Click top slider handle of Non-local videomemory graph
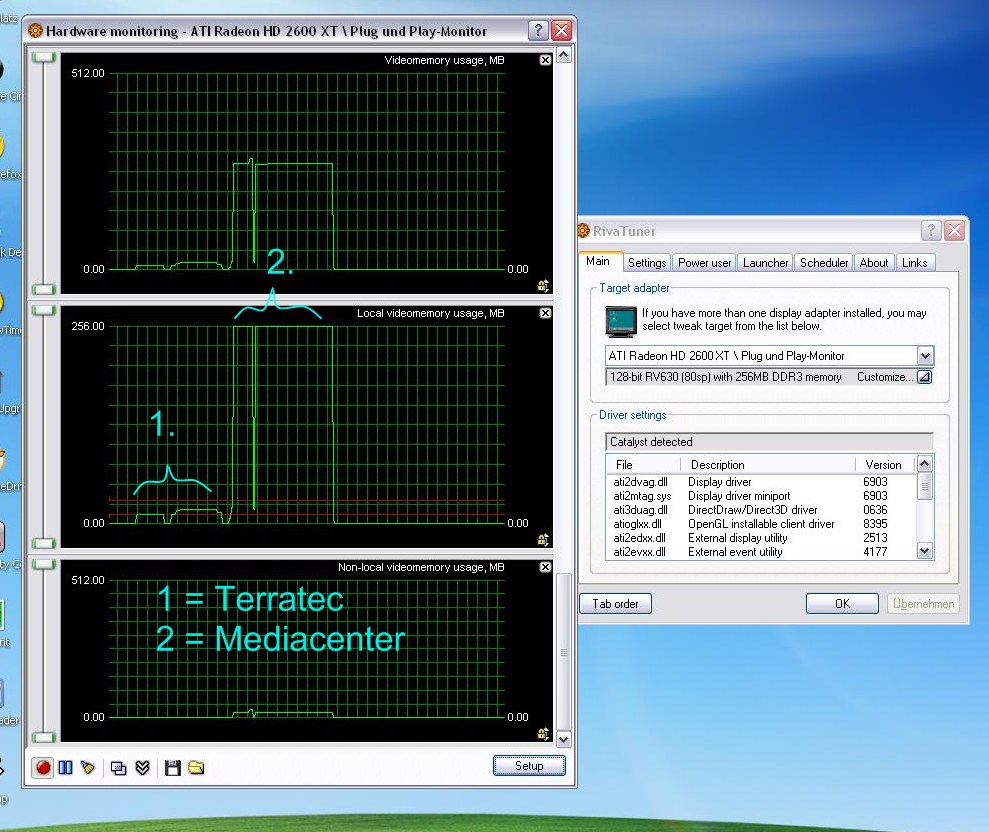The image size is (989, 832). point(44,564)
